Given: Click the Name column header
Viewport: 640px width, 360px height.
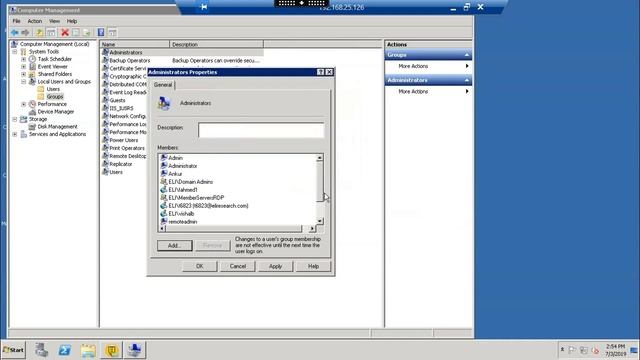Looking at the screenshot, I should click(135, 44).
